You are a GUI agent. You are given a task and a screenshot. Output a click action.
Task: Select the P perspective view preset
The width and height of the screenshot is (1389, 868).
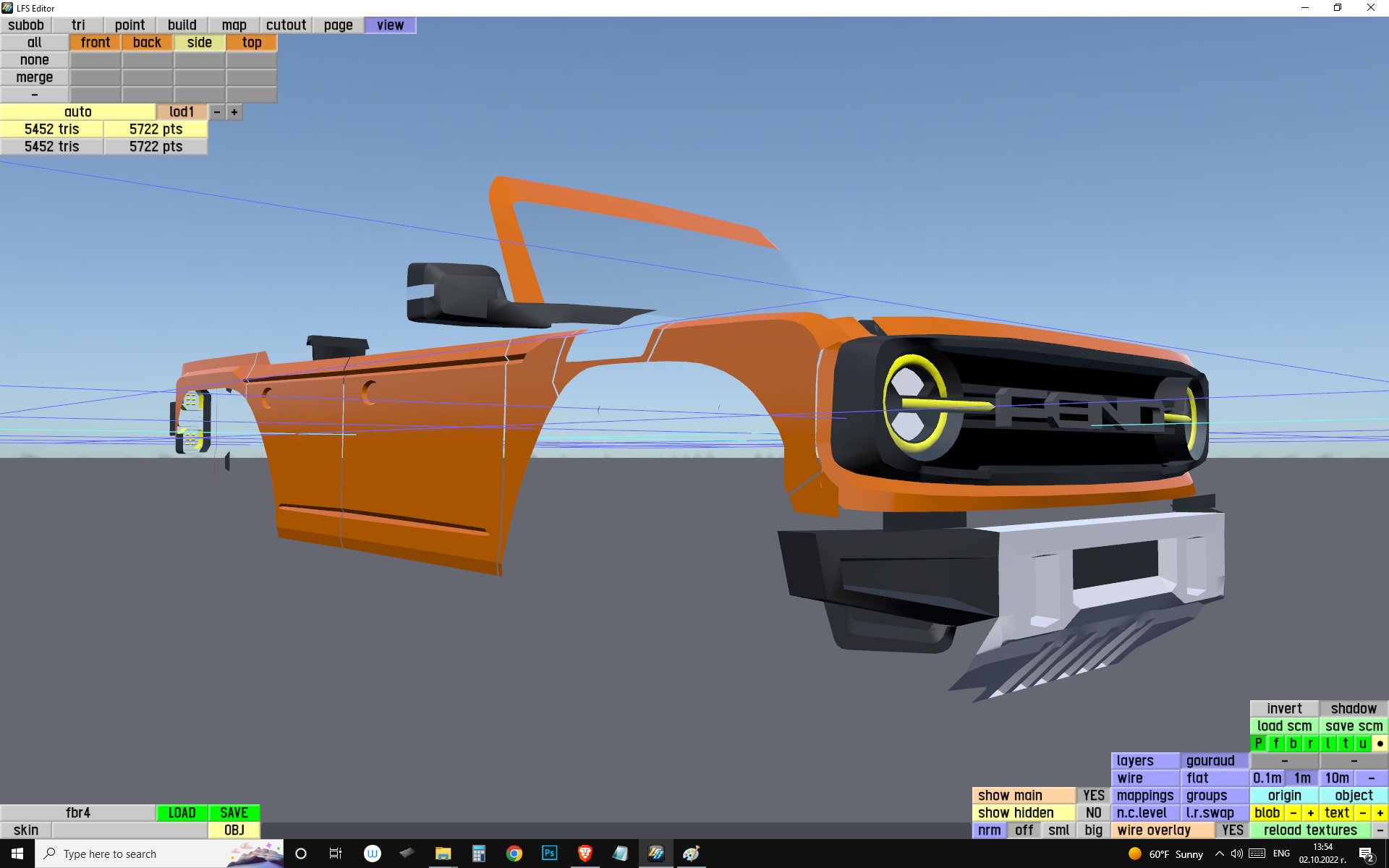pyautogui.click(x=1258, y=743)
